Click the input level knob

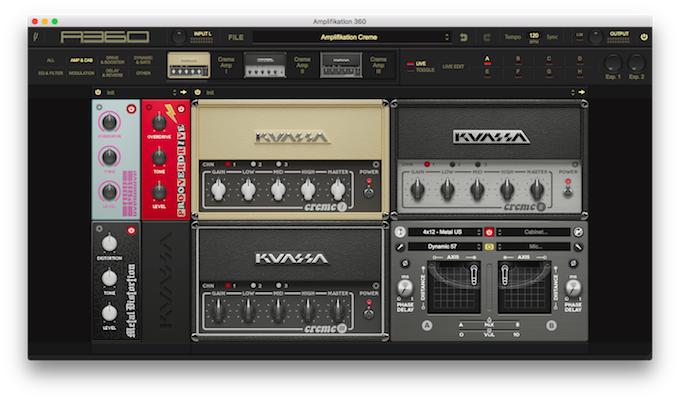pyautogui.click(x=179, y=37)
